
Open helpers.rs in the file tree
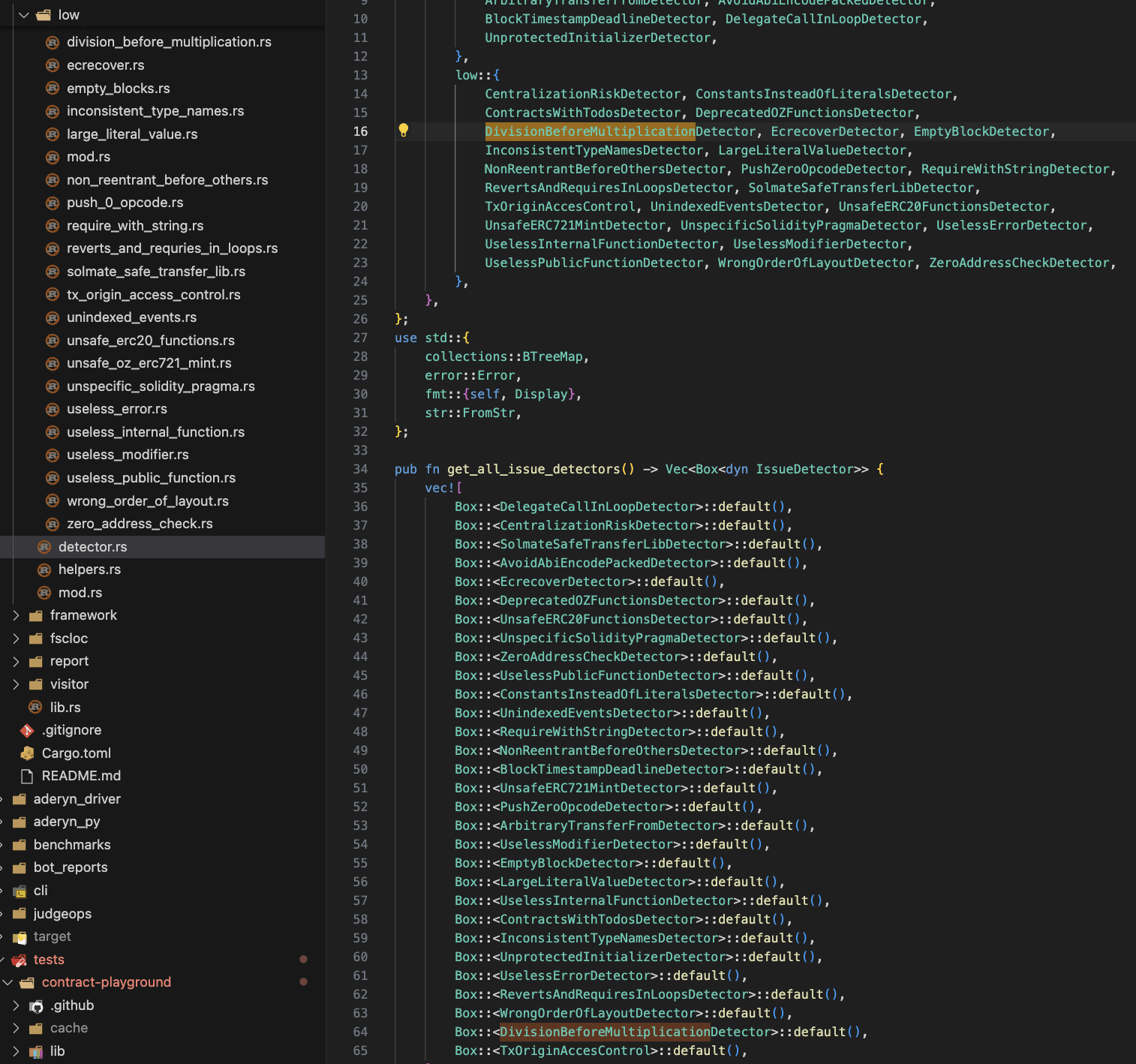[x=89, y=570]
